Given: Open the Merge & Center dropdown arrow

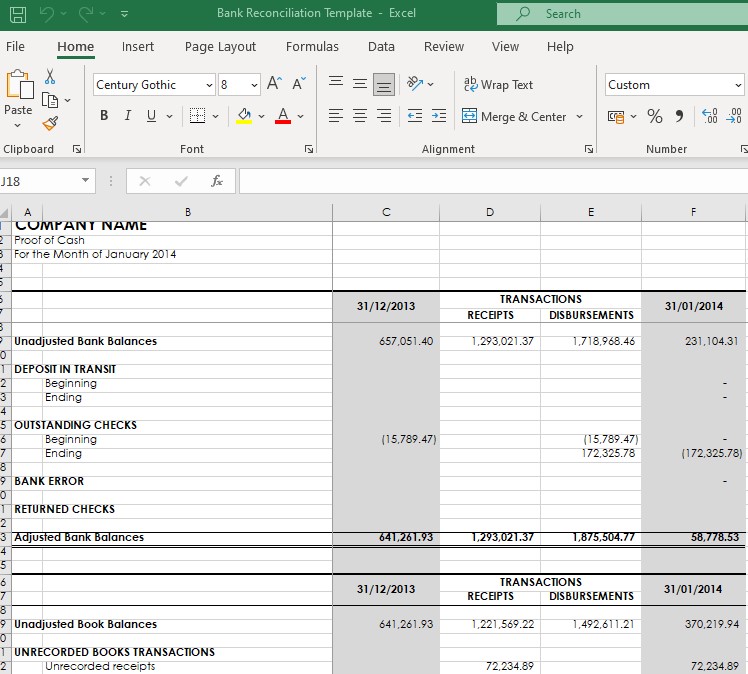Looking at the screenshot, I should [579, 117].
